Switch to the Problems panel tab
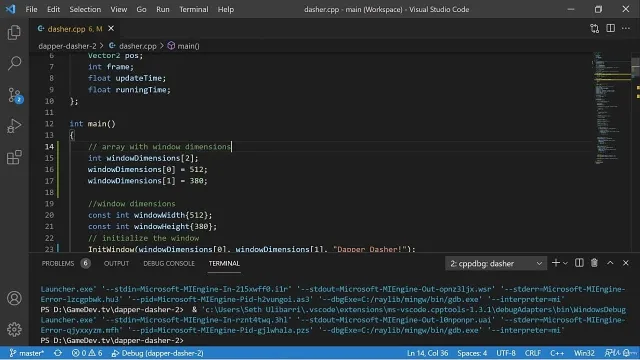 (x=58, y=263)
